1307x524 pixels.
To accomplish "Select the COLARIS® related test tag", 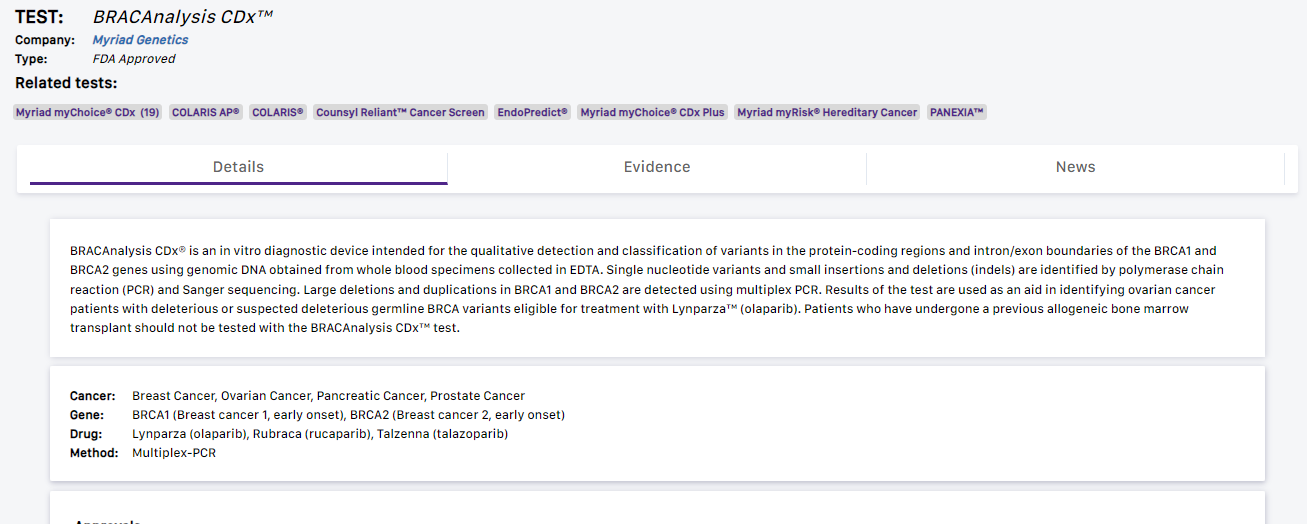I will [278, 112].
